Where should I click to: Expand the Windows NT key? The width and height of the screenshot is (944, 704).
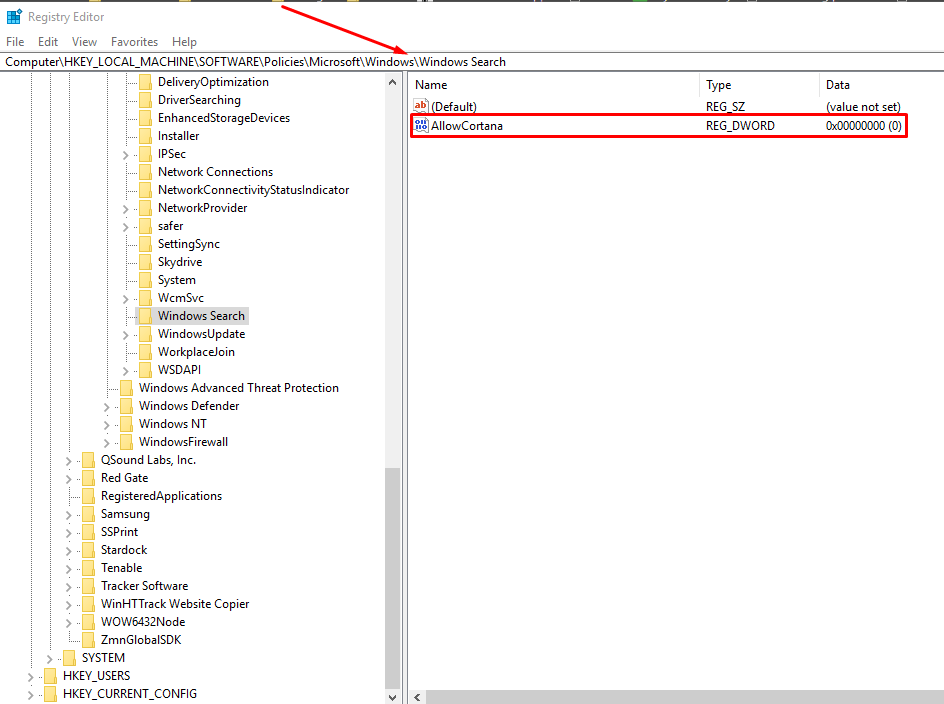tap(107, 425)
